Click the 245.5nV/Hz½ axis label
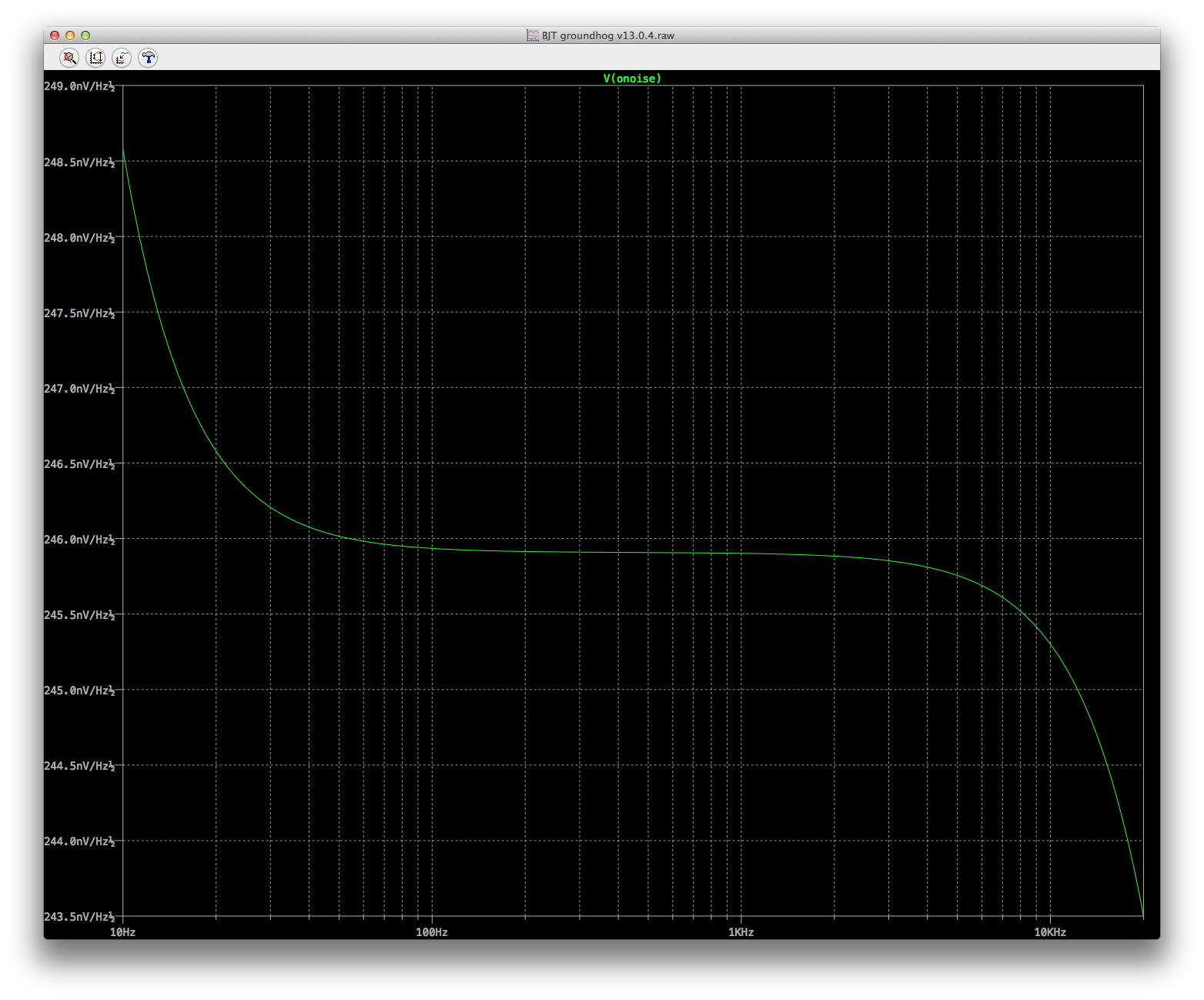 (x=79, y=615)
